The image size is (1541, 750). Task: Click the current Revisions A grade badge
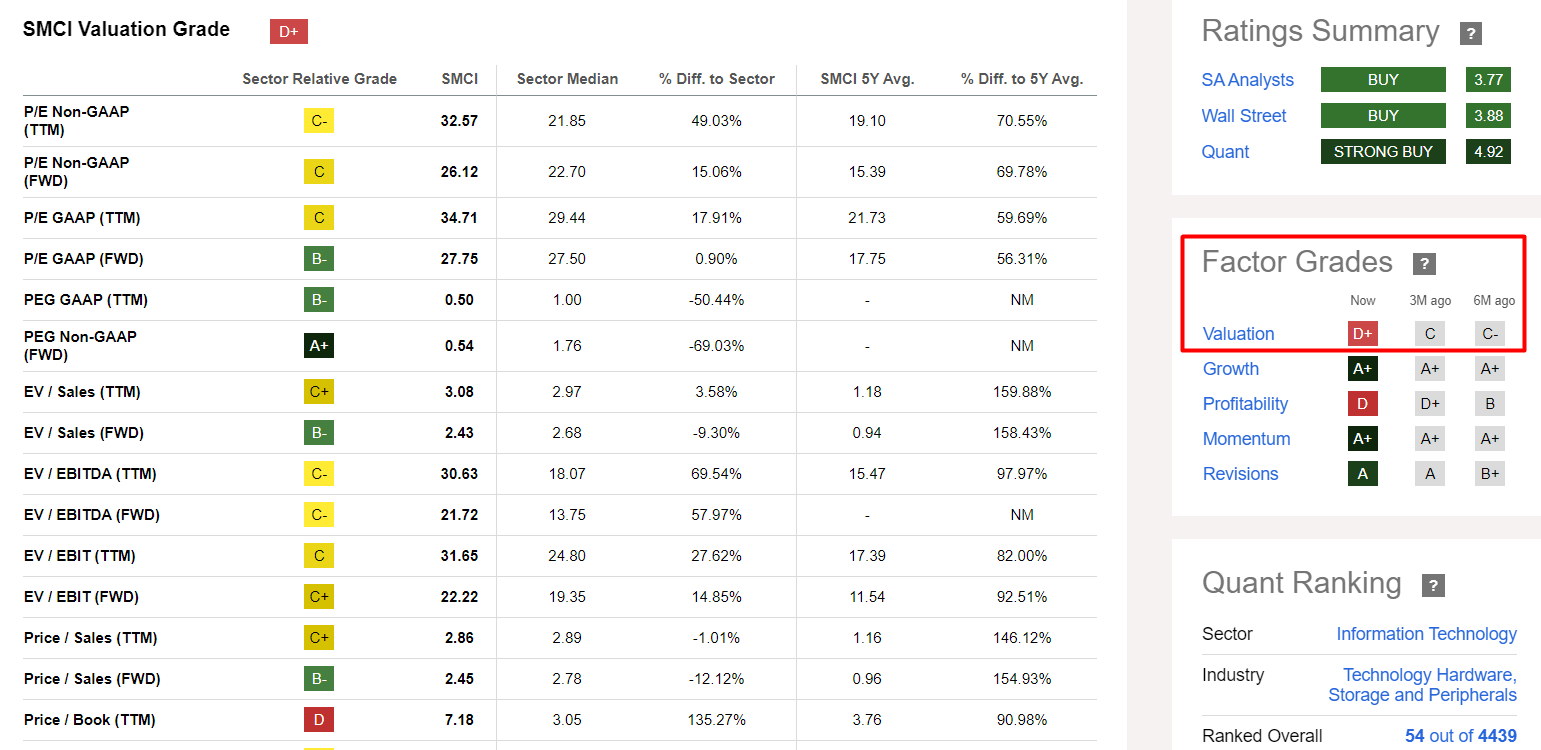[x=1362, y=474]
